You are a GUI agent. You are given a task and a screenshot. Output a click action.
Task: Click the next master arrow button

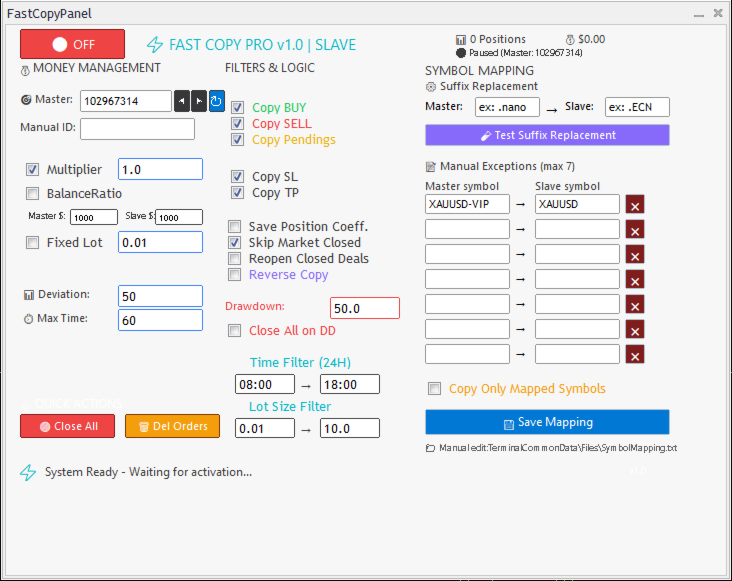pos(199,101)
